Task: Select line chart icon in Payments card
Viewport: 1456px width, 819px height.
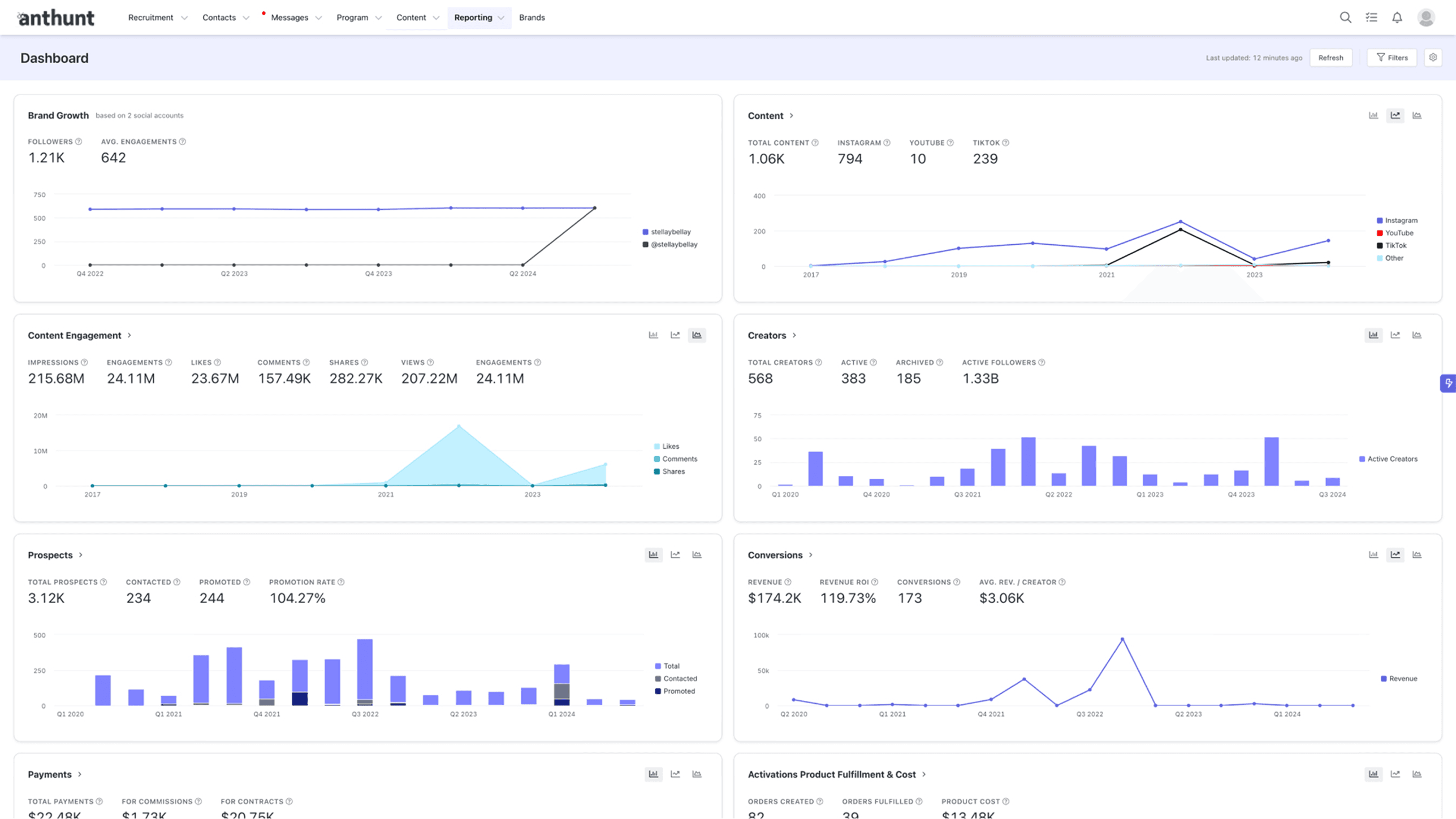Action: tap(675, 774)
